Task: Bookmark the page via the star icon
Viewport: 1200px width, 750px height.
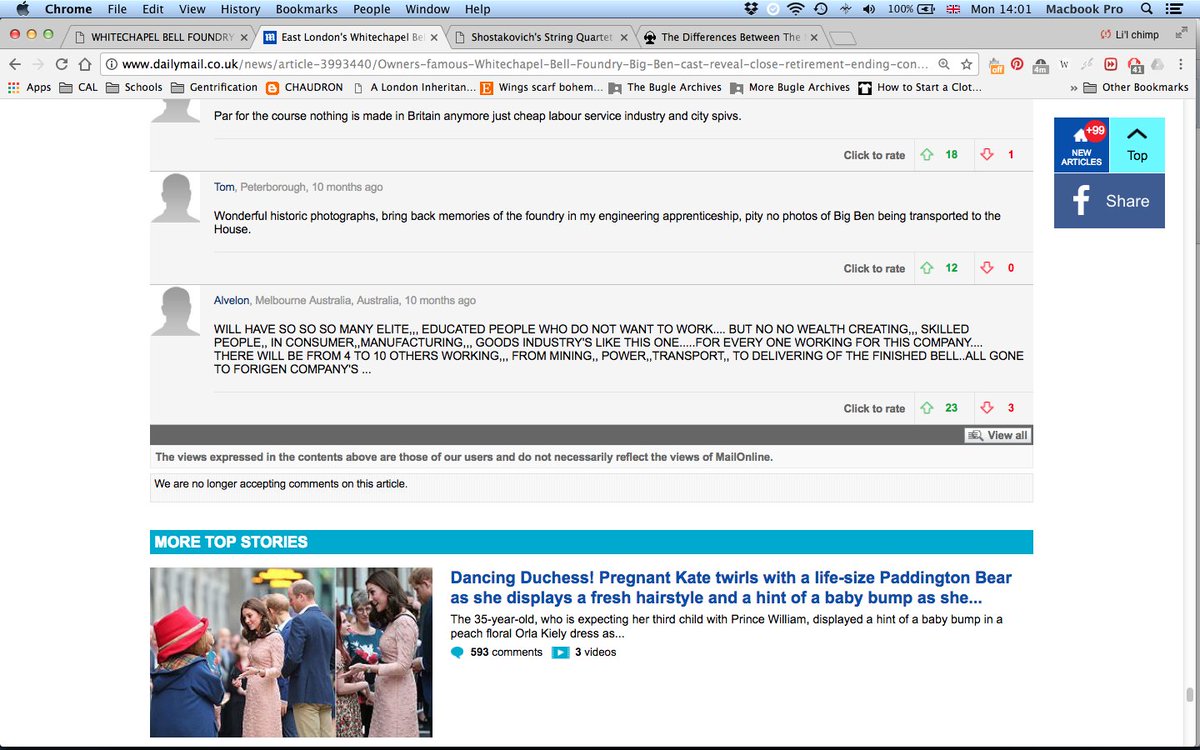Action: (967, 63)
